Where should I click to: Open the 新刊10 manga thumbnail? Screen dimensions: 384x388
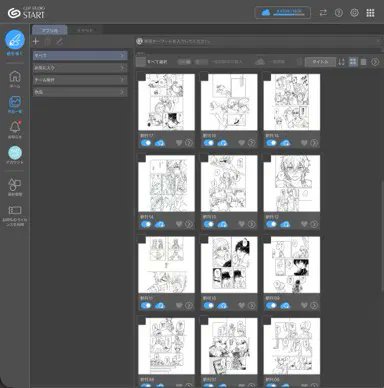coord(229,265)
